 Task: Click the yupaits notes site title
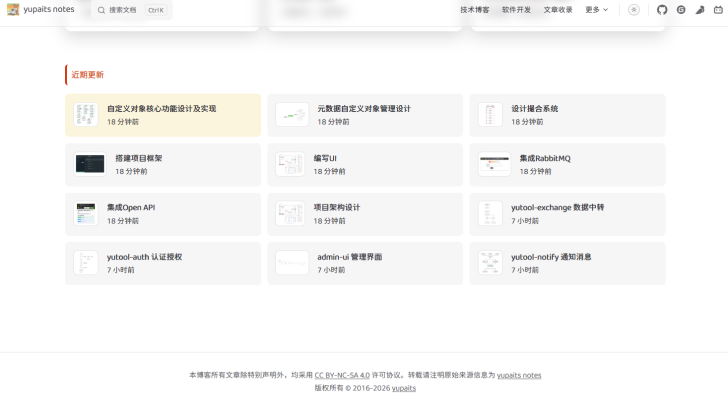49,9
